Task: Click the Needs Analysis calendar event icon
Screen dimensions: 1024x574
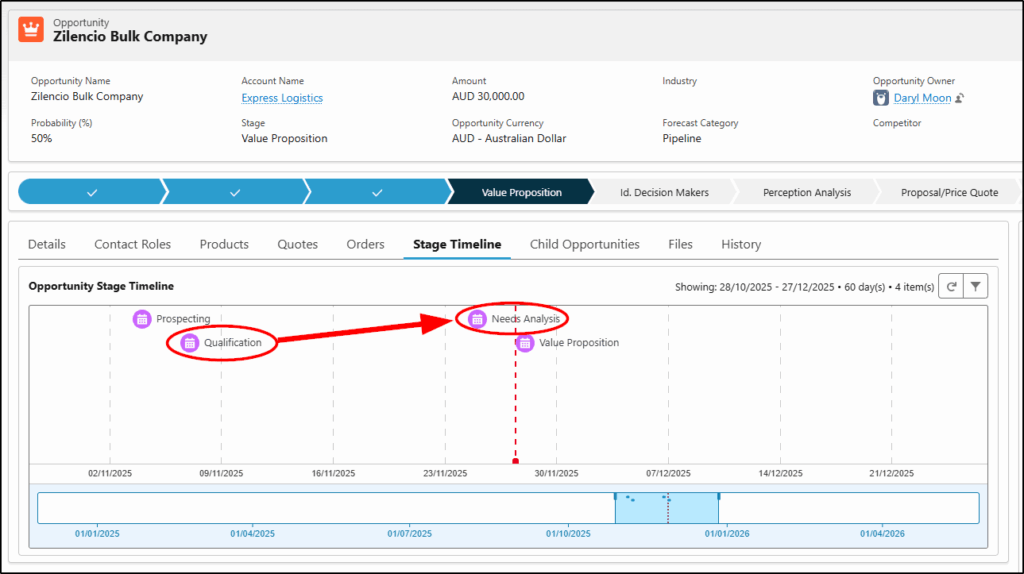Action: click(478, 319)
